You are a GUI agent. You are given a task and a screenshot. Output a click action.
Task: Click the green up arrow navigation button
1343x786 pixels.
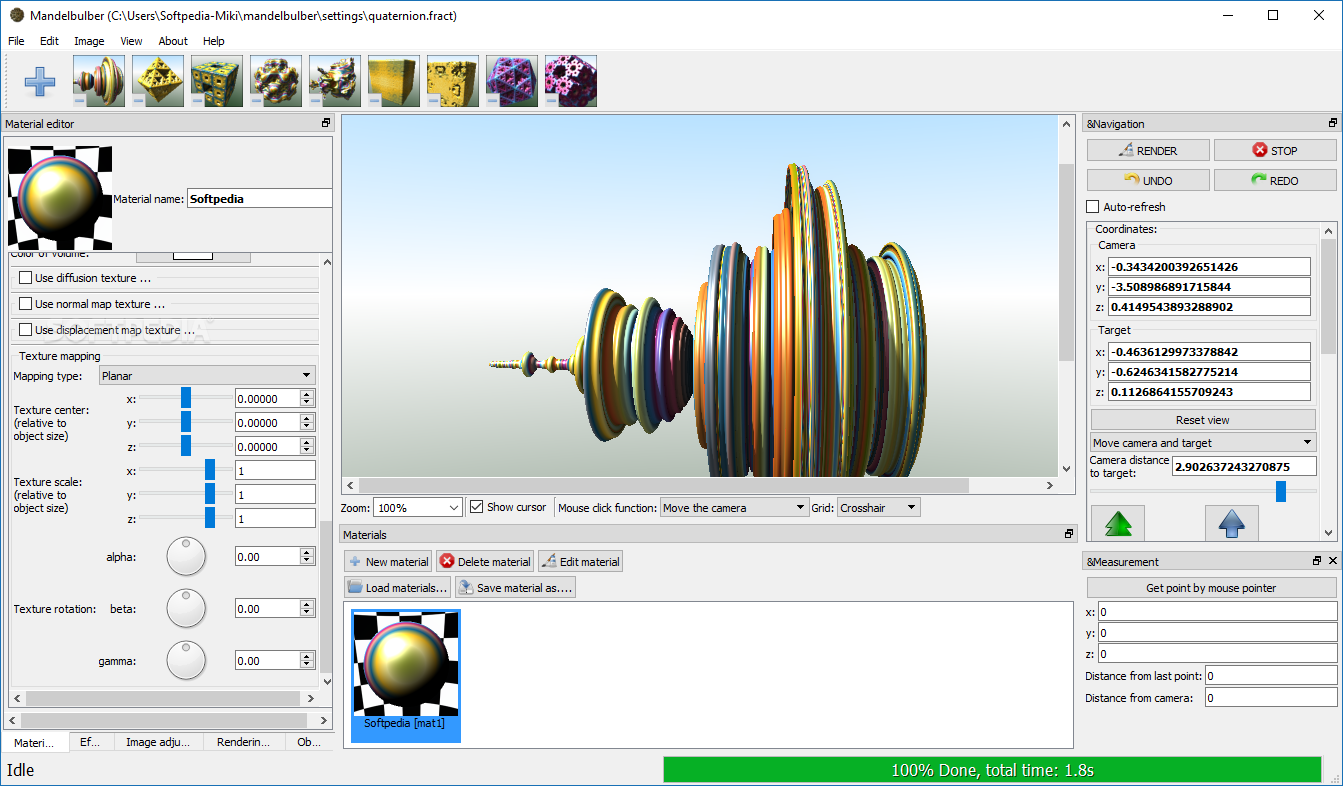pos(1117,523)
